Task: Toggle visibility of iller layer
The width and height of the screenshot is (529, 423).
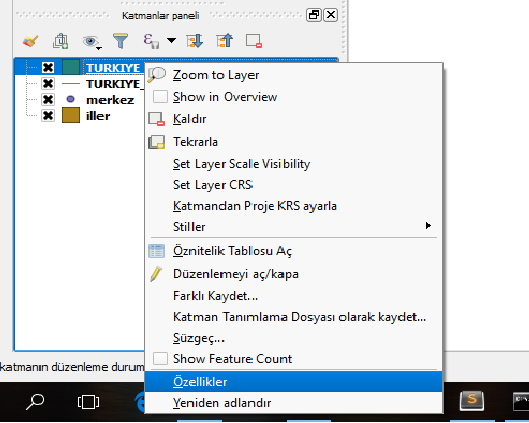Action: click(x=48, y=116)
